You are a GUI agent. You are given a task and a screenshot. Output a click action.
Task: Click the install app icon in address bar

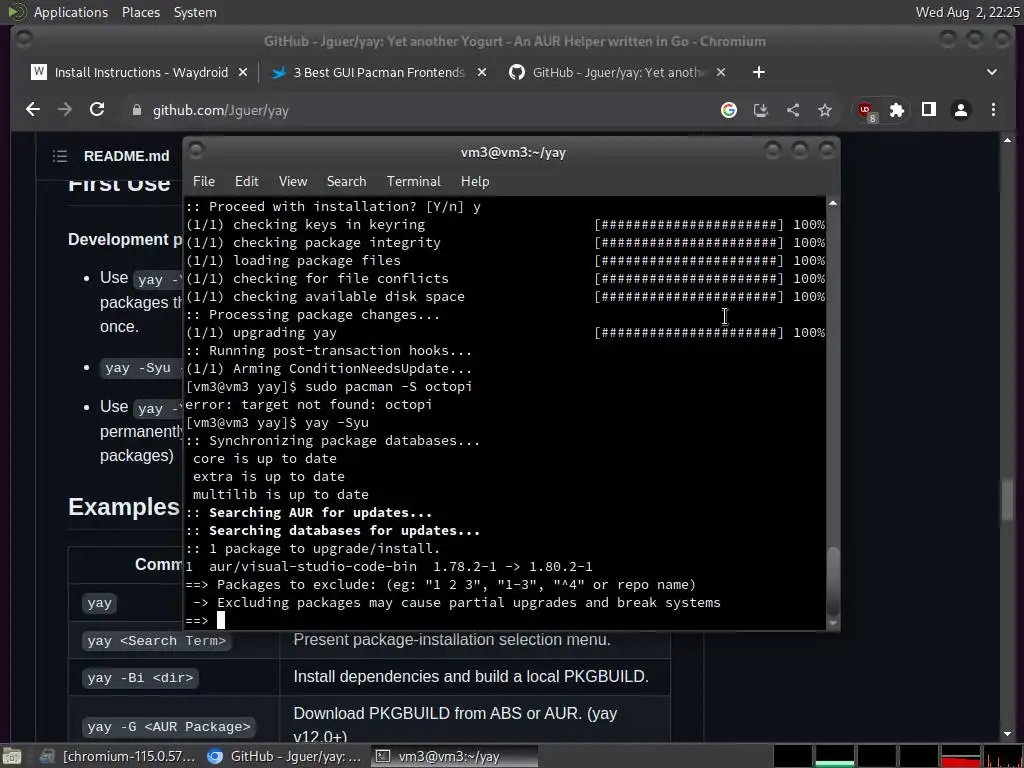761,110
